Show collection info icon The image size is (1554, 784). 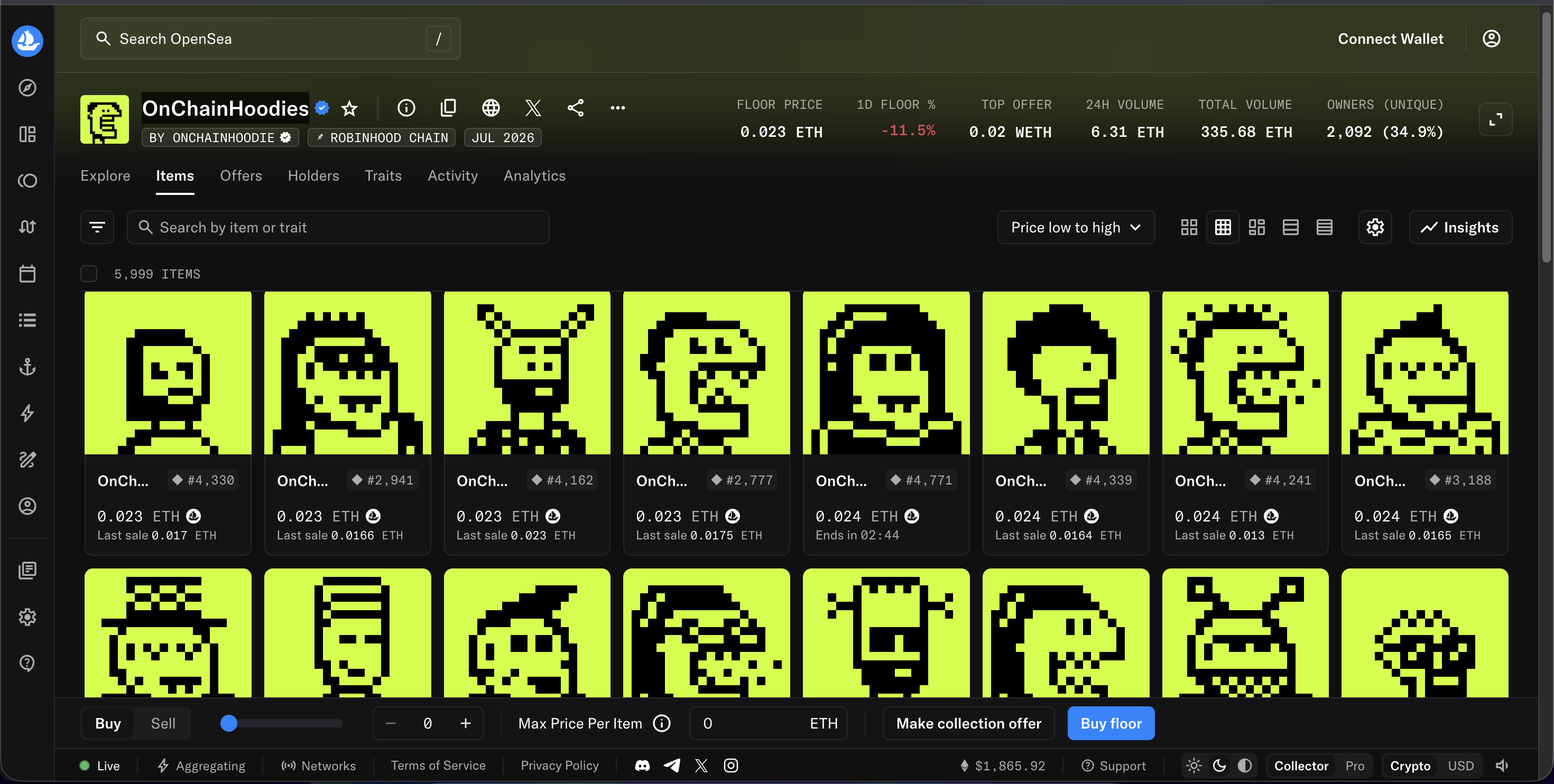406,108
